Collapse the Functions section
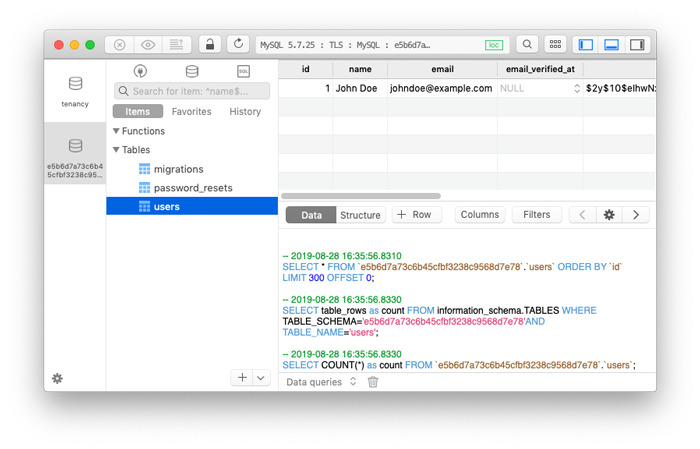The width and height of the screenshot is (700, 449). point(116,131)
